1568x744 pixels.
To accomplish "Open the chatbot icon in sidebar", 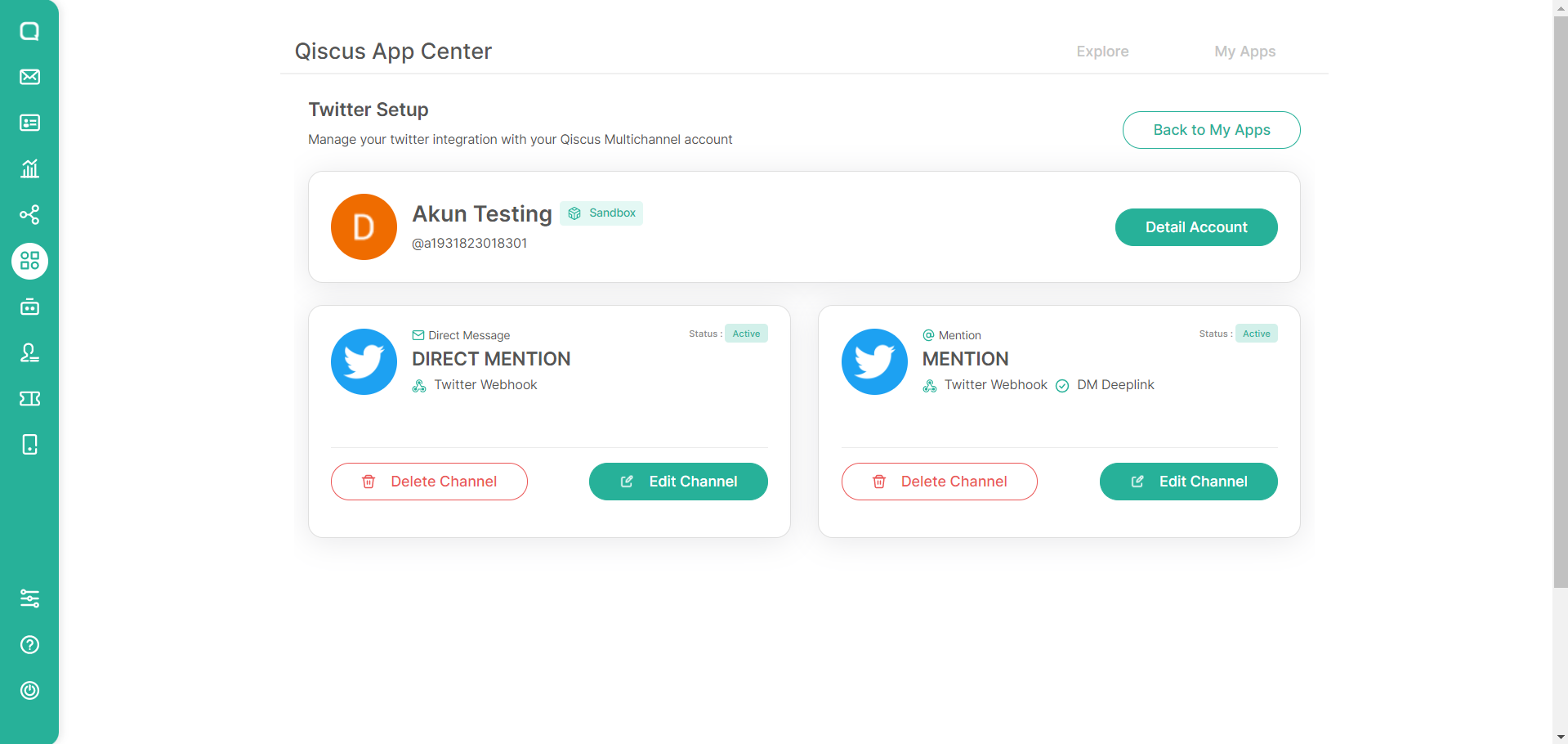I will point(29,307).
